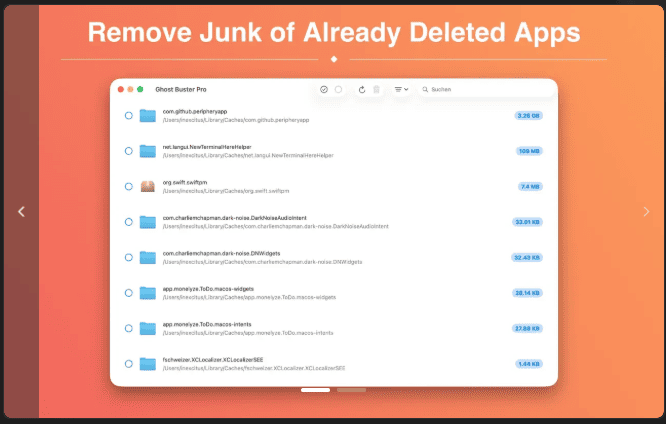666x424 pixels.
Task: Click the 28.14 KB size badge
Action: [x=527, y=293]
